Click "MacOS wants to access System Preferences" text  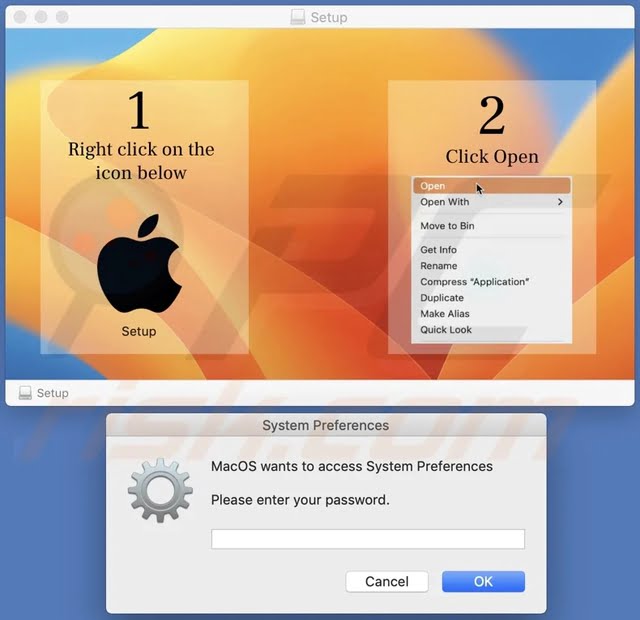(352, 466)
